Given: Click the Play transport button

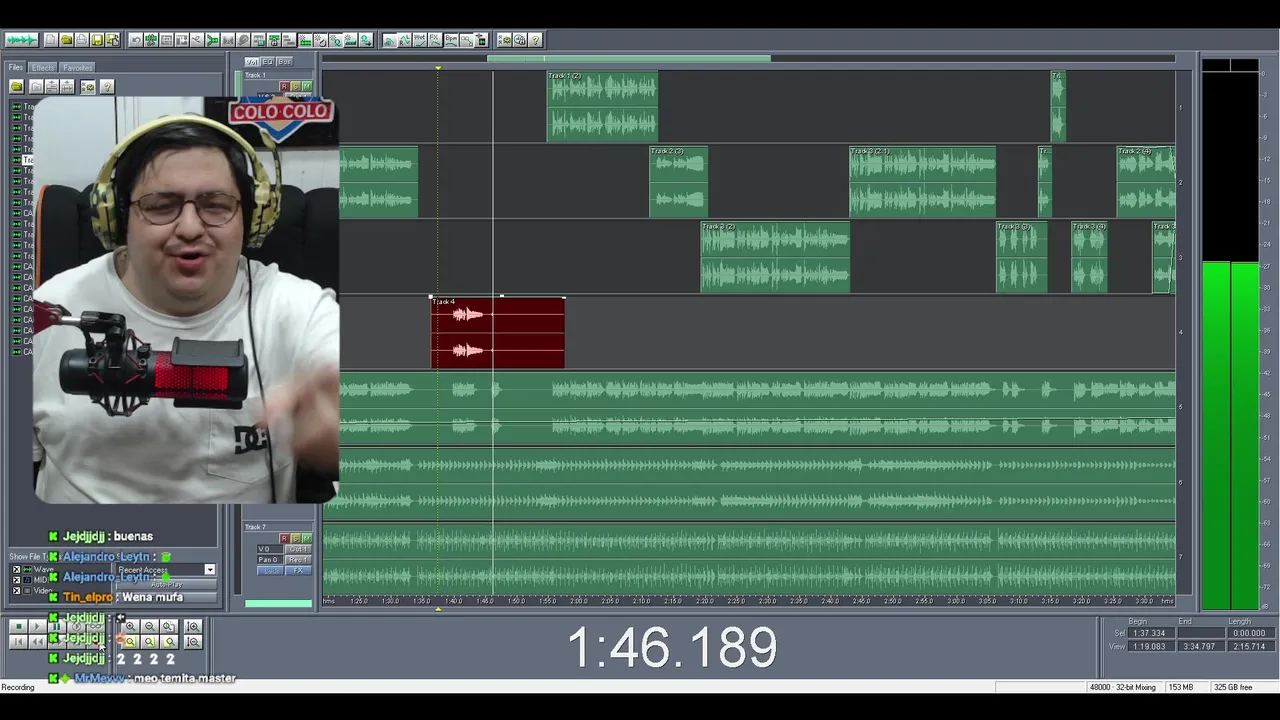Looking at the screenshot, I should [37, 626].
